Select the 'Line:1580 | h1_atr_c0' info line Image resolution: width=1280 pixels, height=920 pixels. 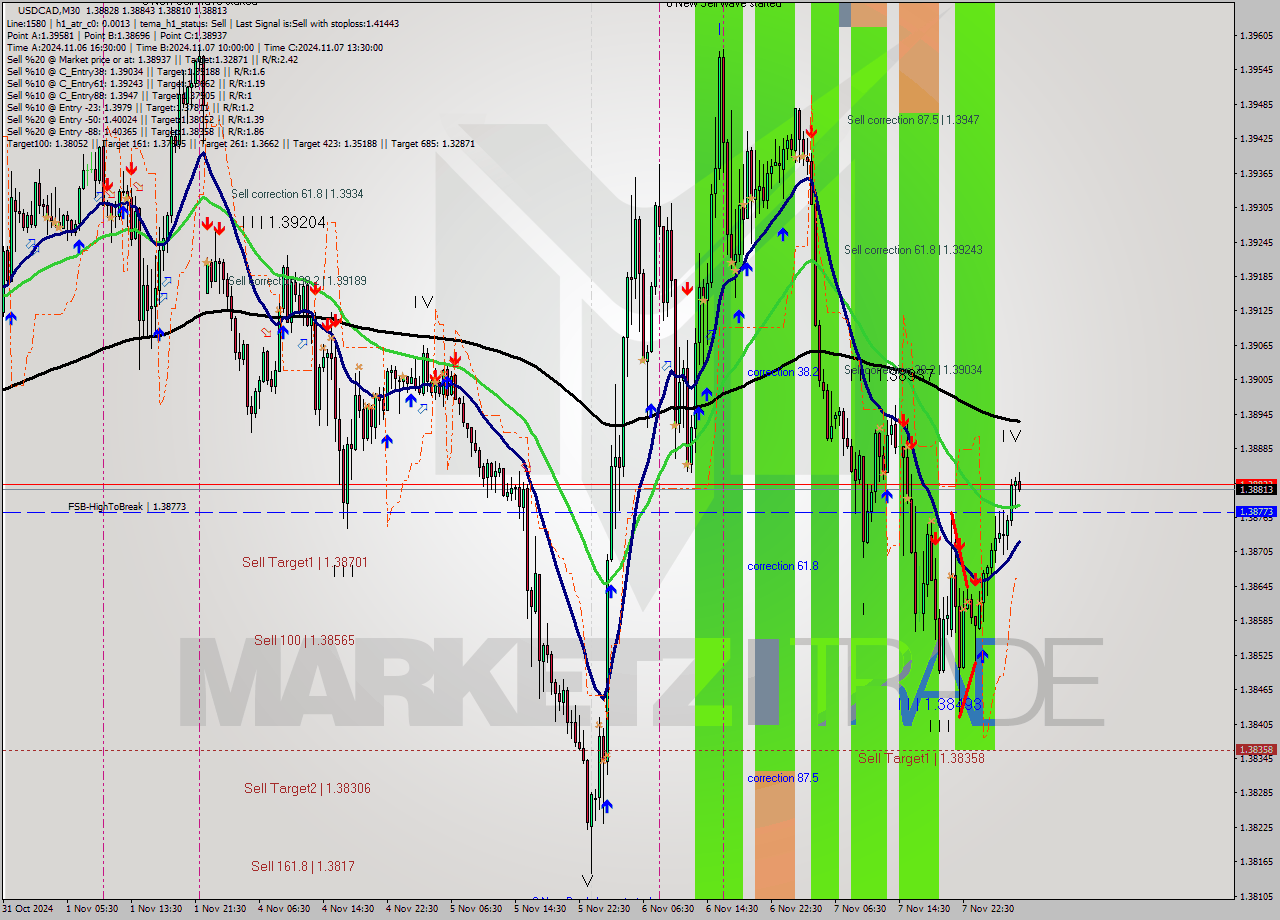203,23
